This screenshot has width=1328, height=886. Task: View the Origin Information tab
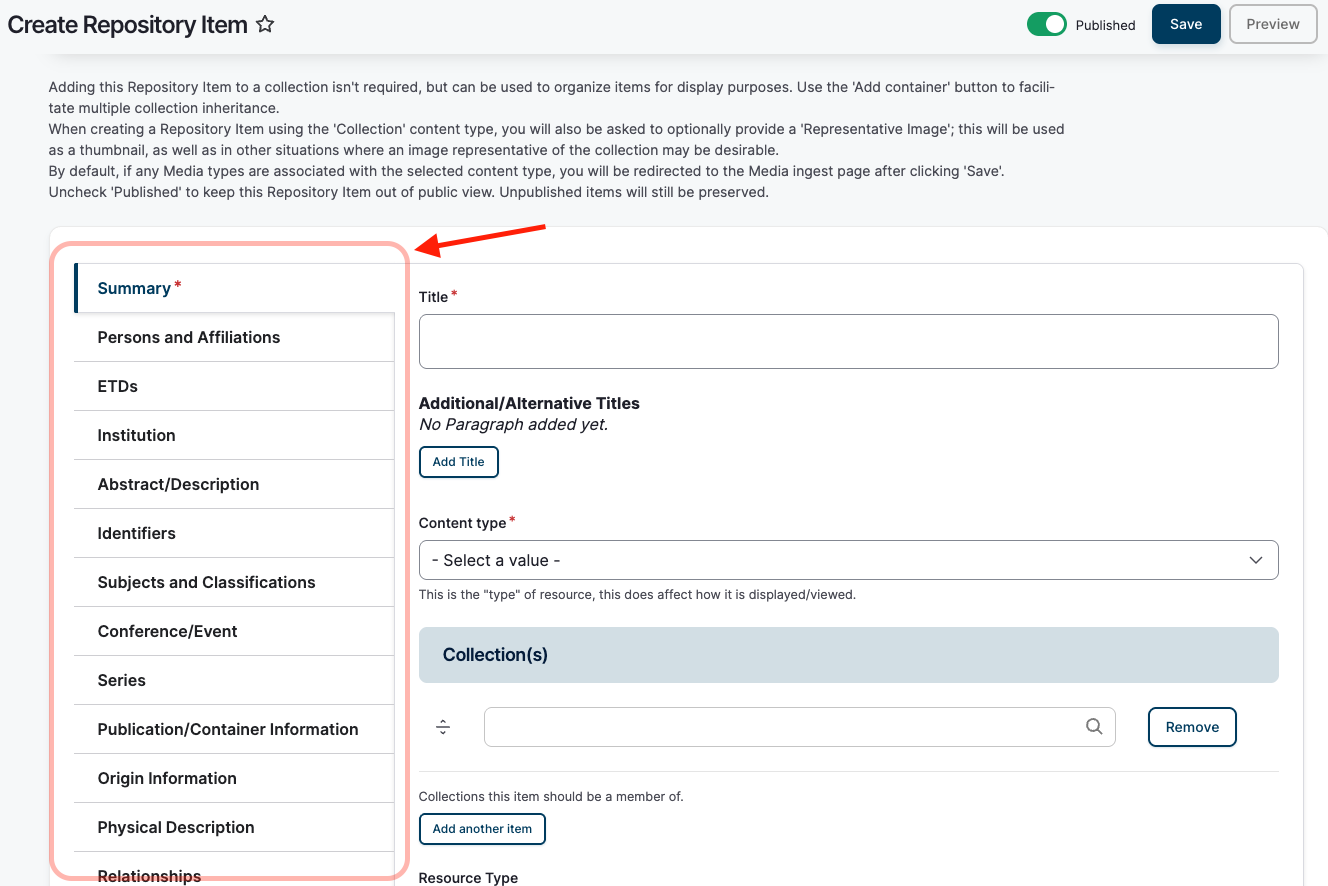(x=235, y=778)
